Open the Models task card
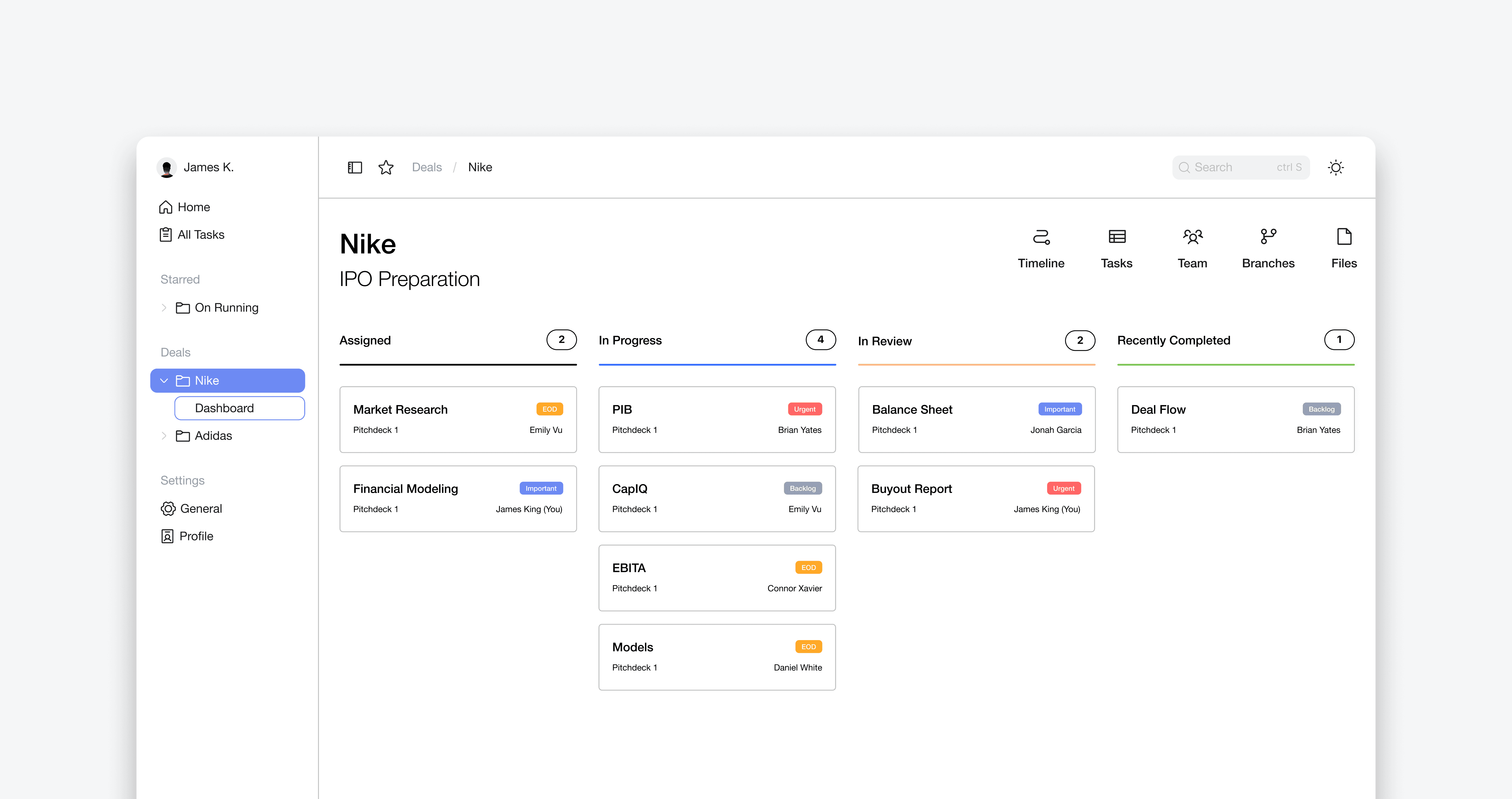 click(717, 657)
